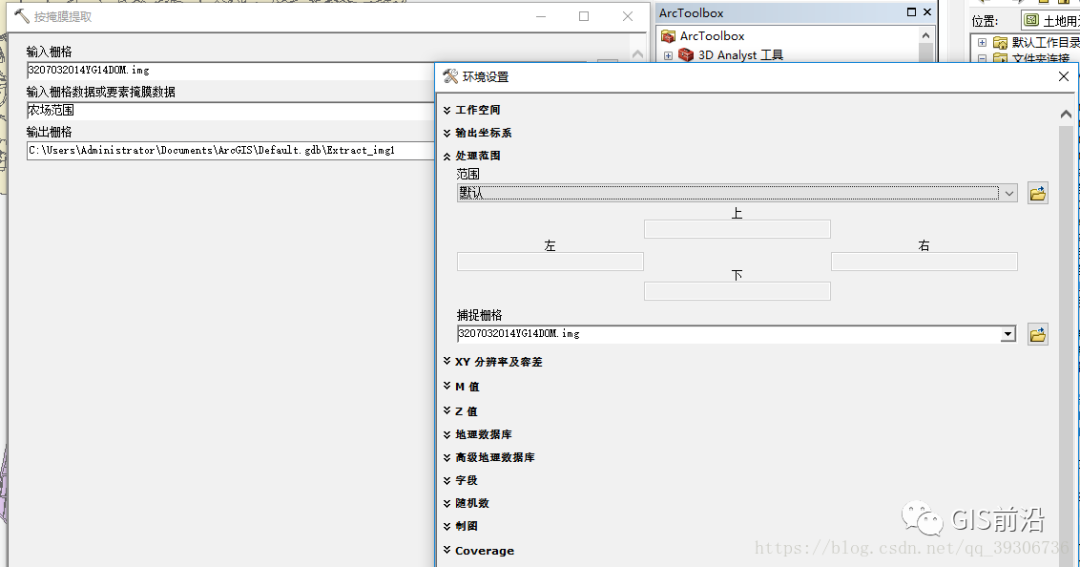Image resolution: width=1080 pixels, height=567 pixels.
Task: Select the snap raster value 3207032014YG14DOM.img
Action: [519, 334]
